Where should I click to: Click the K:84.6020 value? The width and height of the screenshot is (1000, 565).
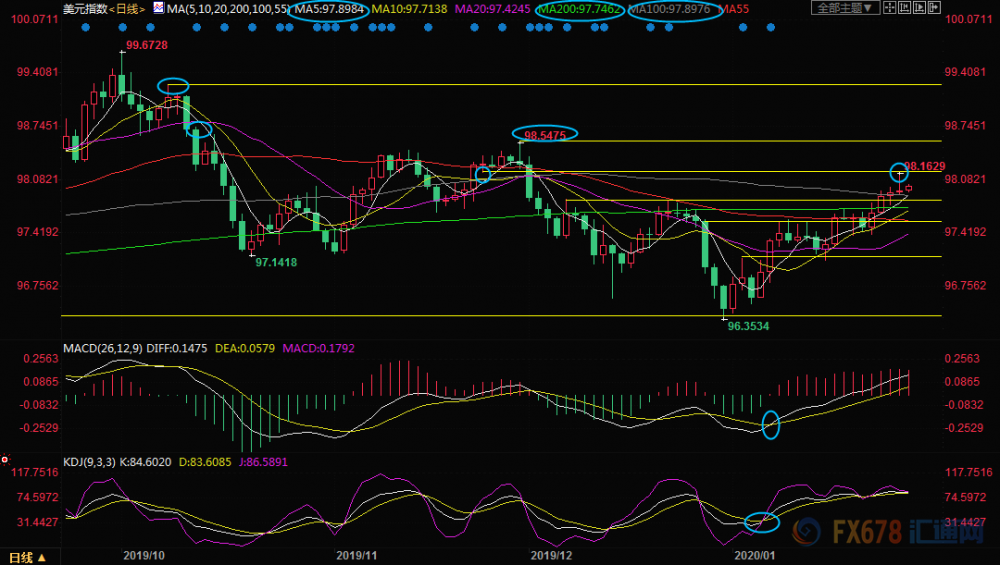(146, 462)
